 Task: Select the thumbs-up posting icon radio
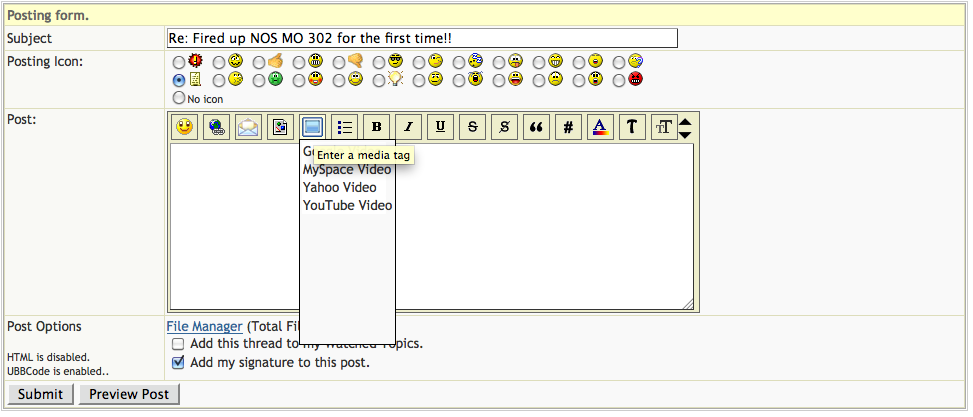260,62
